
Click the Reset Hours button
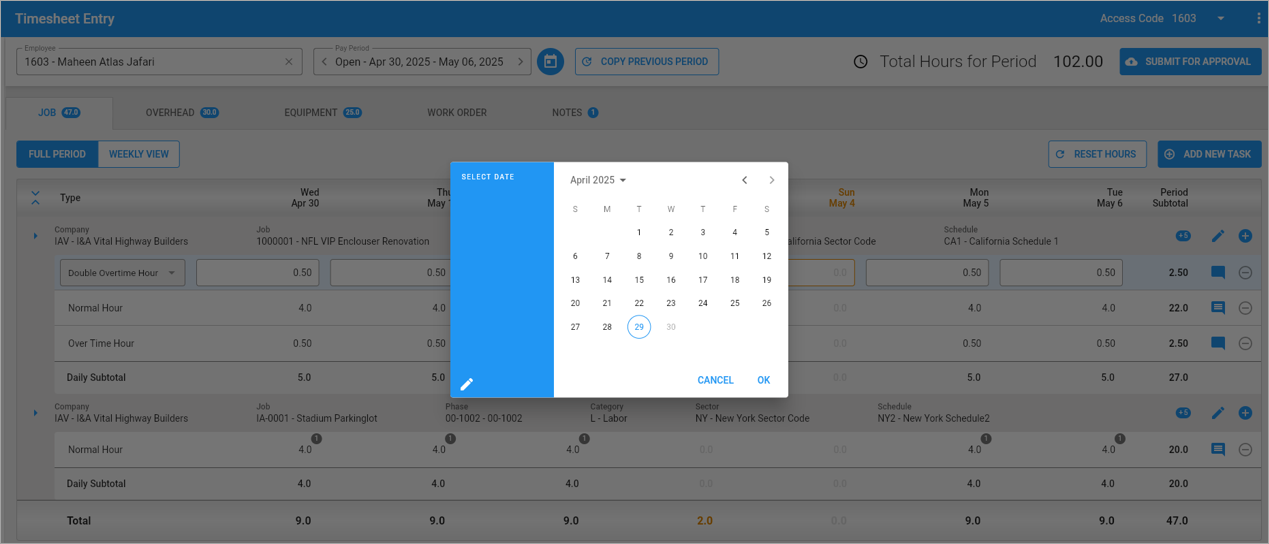coord(1097,154)
